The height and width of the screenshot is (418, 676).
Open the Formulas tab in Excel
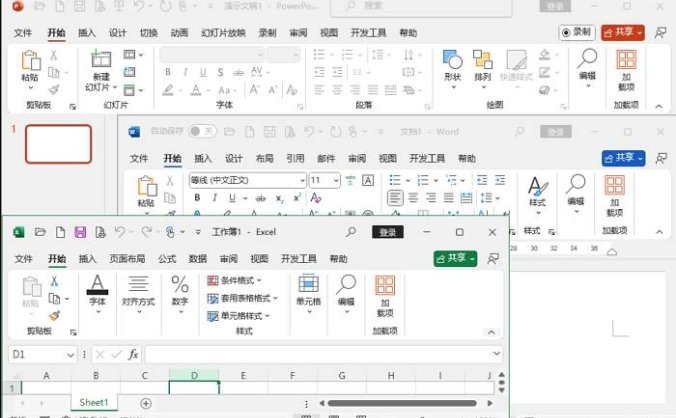coord(167,259)
